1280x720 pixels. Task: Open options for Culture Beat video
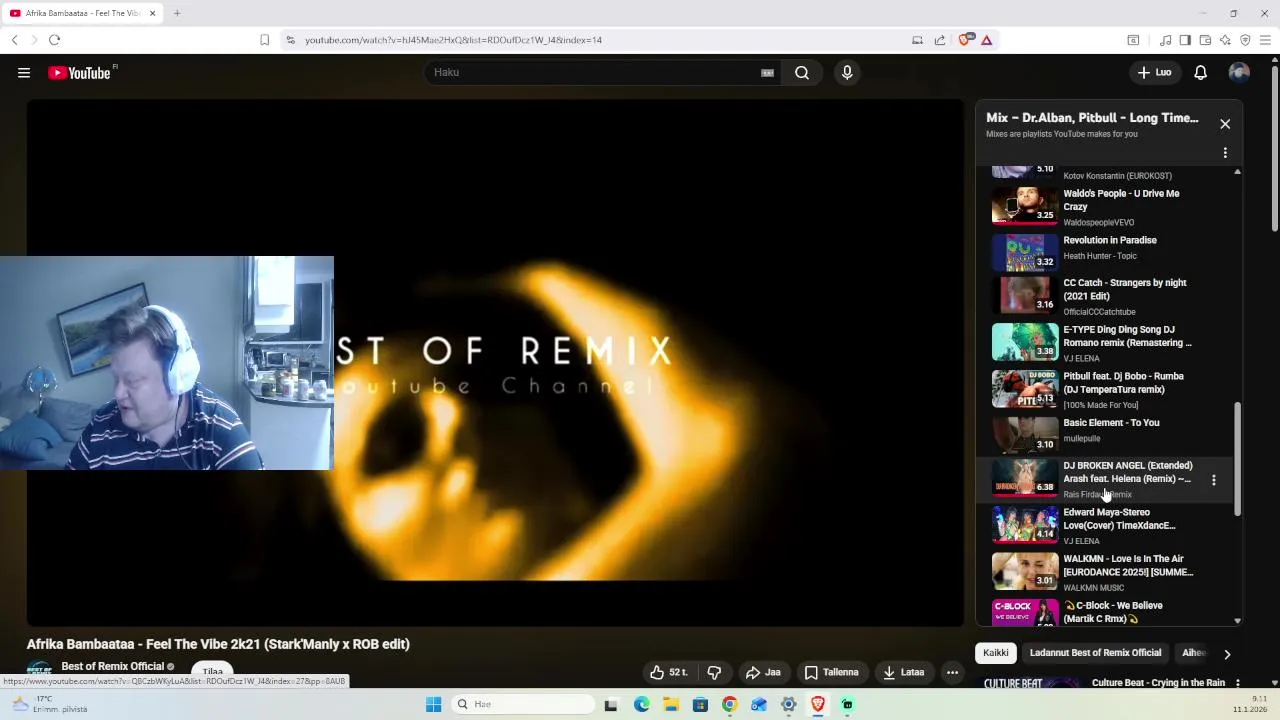(x=1238, y=684)
